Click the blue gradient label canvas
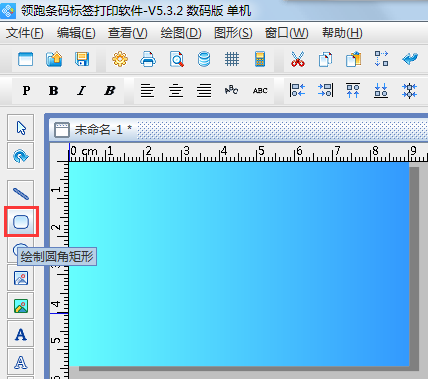Screen dimensions: 428x379 (239, 264)
